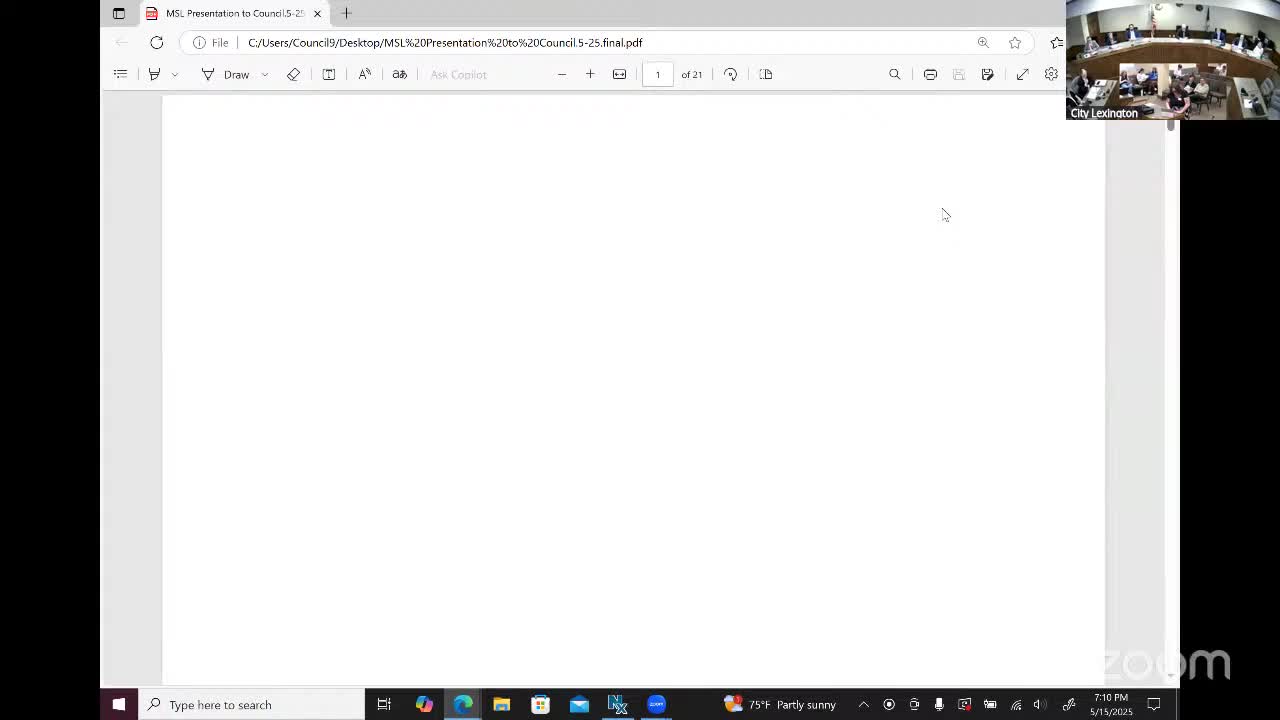Open the Draw pen options dropdown
1280x720 pixels.
(x=264, y=74)
